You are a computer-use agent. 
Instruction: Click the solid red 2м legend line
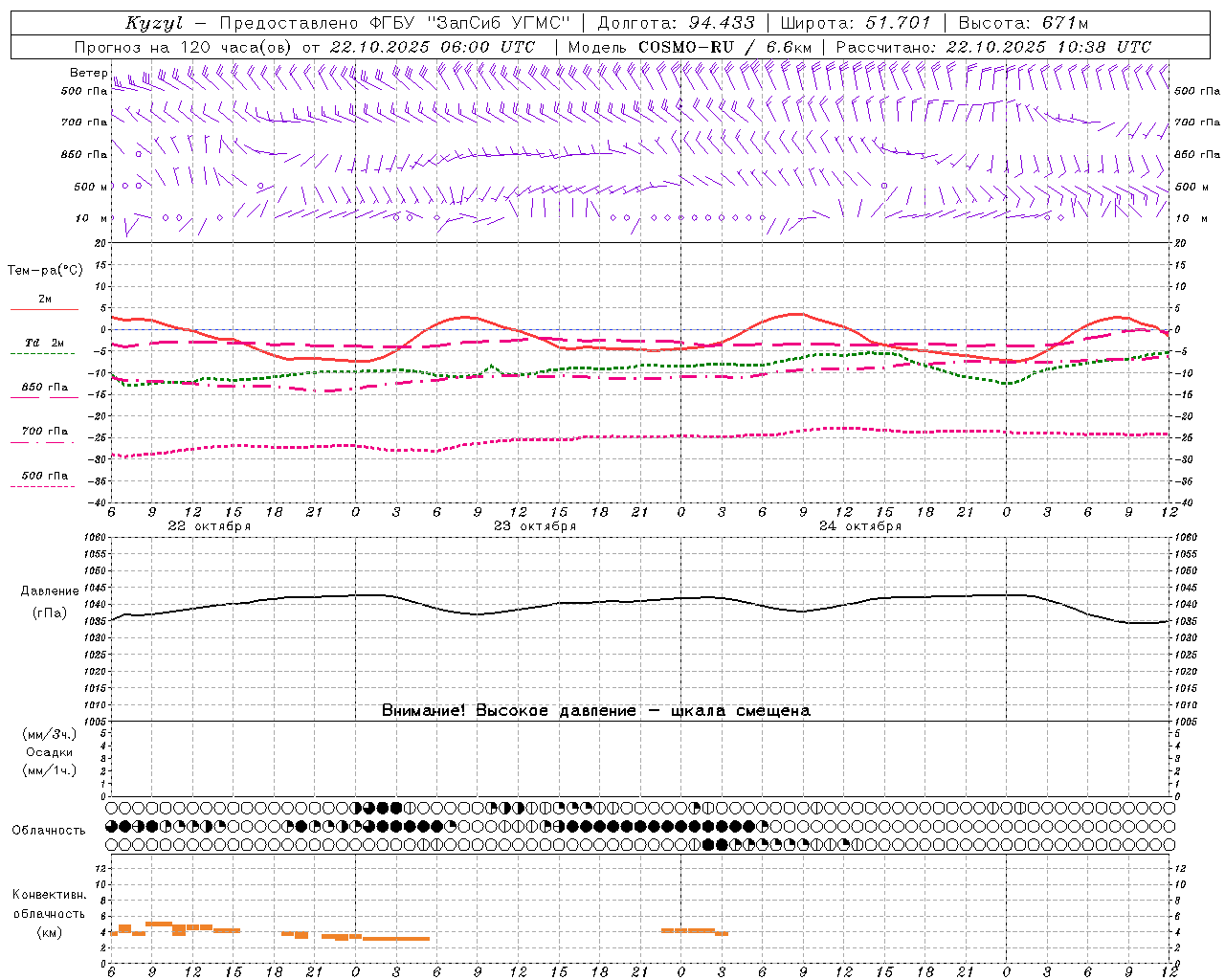coord(44,309)
